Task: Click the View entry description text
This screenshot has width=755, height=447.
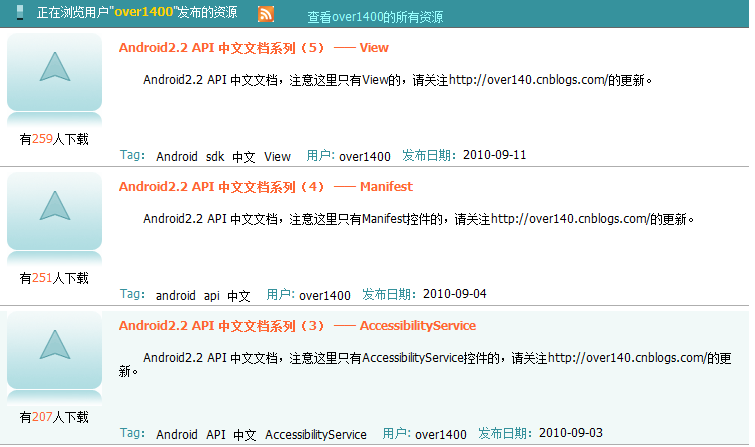Action: (x=398, y=80)
